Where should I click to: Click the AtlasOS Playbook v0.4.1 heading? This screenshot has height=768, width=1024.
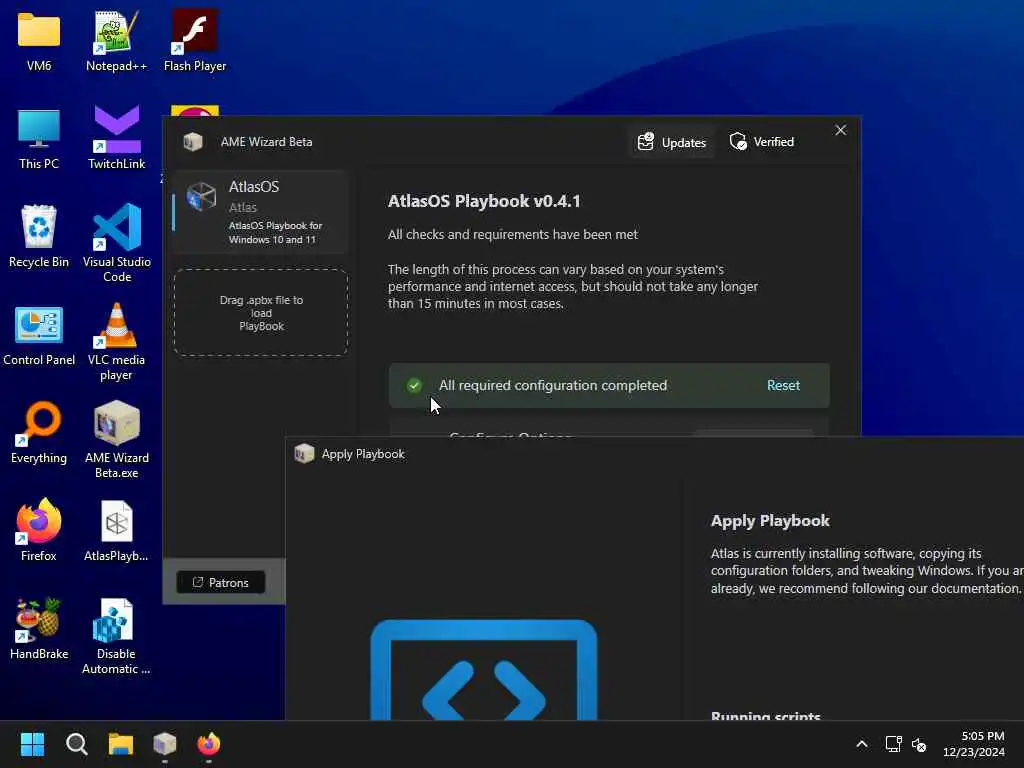(x=484, y=201)
